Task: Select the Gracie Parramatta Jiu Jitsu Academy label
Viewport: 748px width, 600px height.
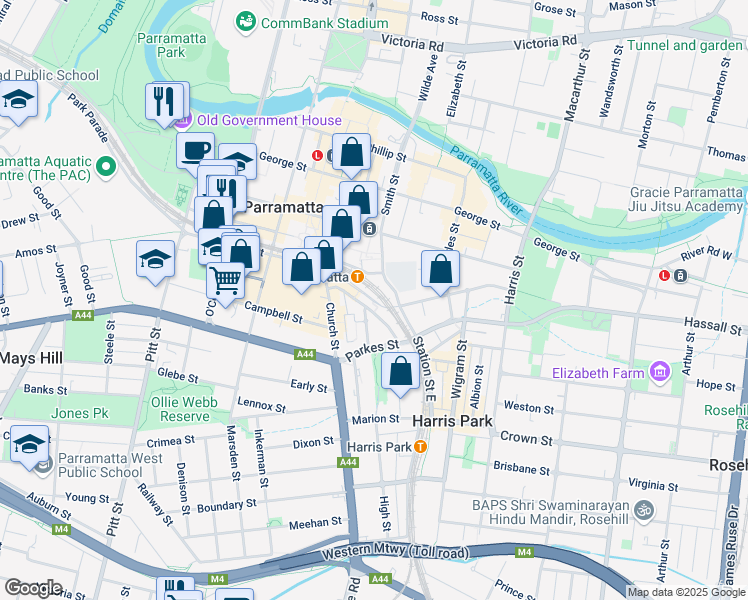Action: (686, 199)
